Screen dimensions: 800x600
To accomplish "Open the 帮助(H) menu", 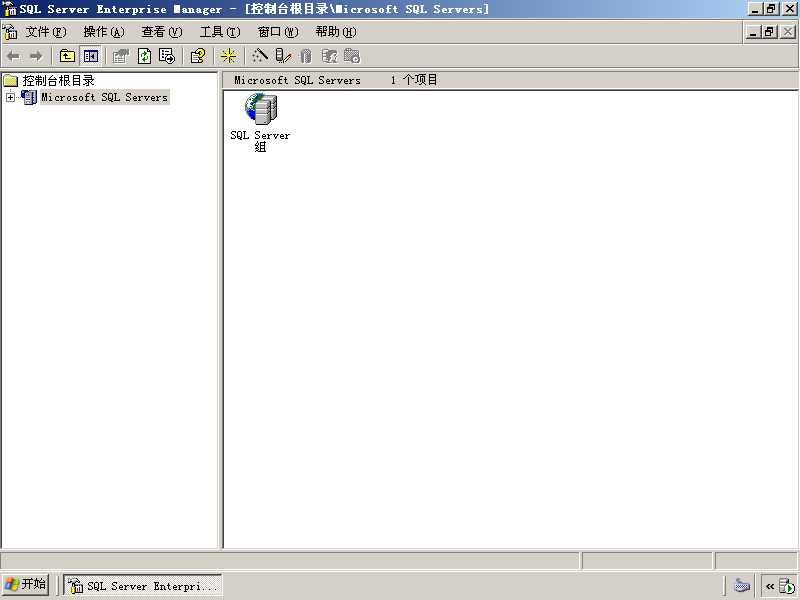I will (336, 32).
